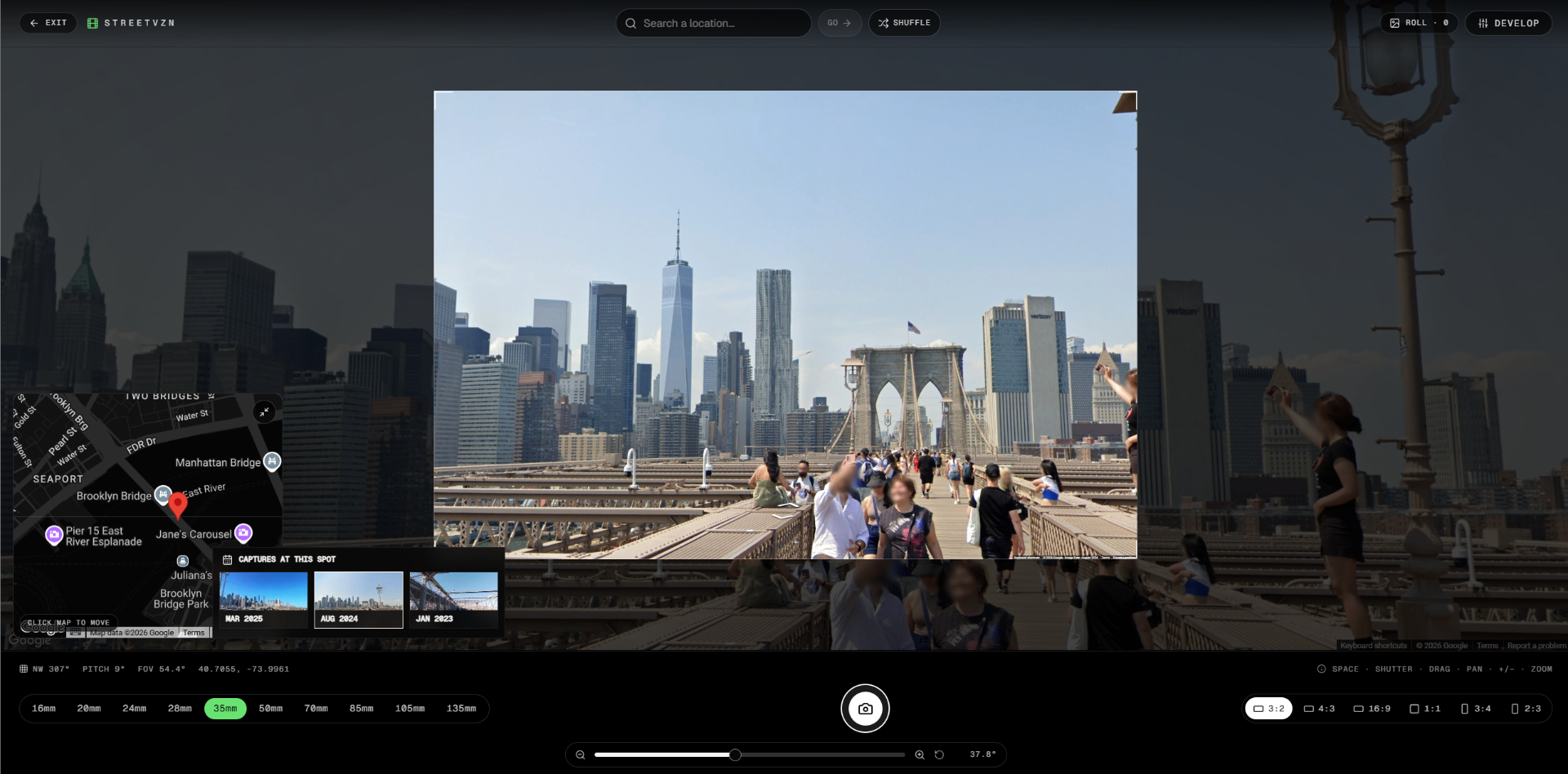Click the zoom out magnifier icon

tap(580, 755)
